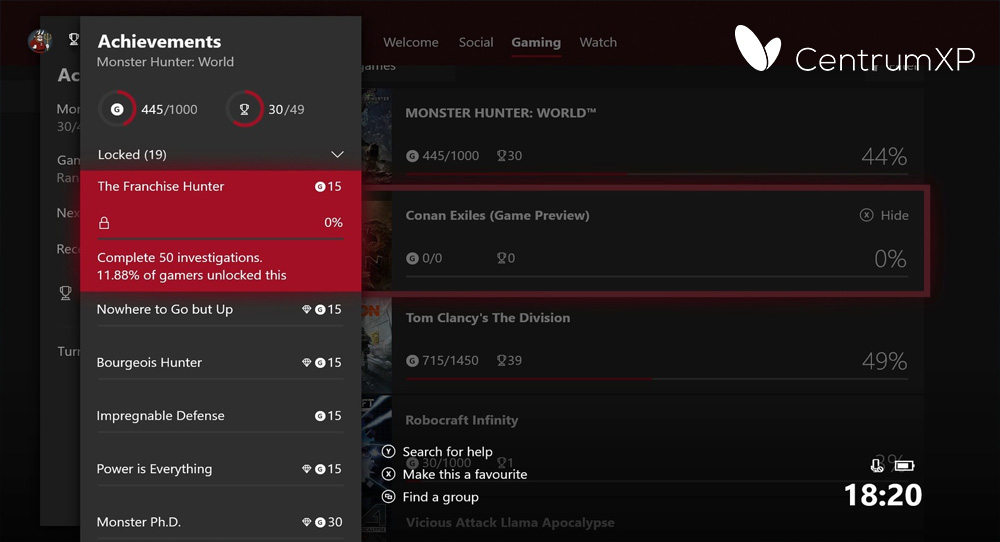Screen dimensions: 1000x542
Task: Click the trophy icon next to avatar
Action: click(73, 40)
